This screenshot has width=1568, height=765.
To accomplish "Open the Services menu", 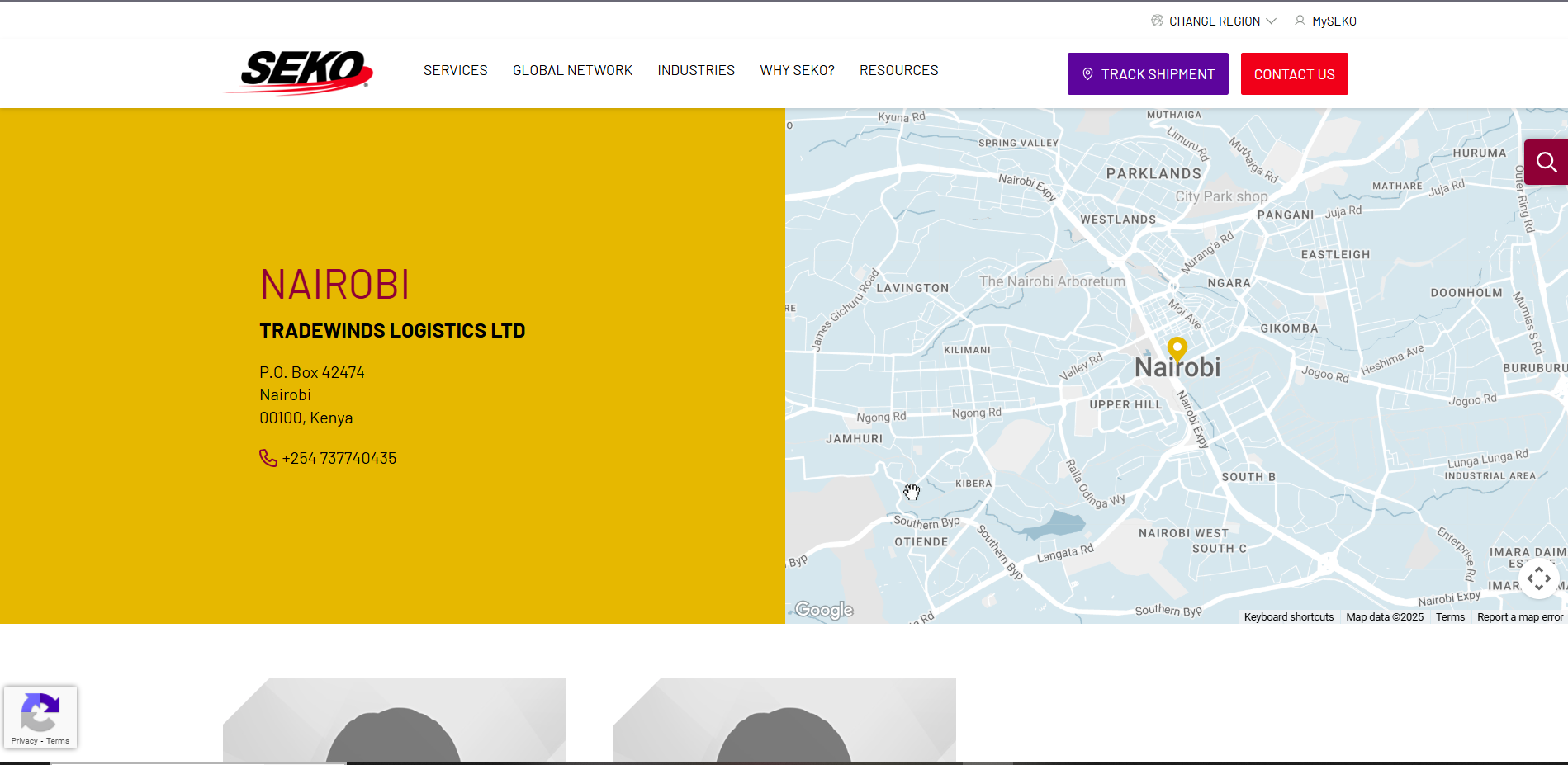I will pyautogui.click(x=456, y=70).
